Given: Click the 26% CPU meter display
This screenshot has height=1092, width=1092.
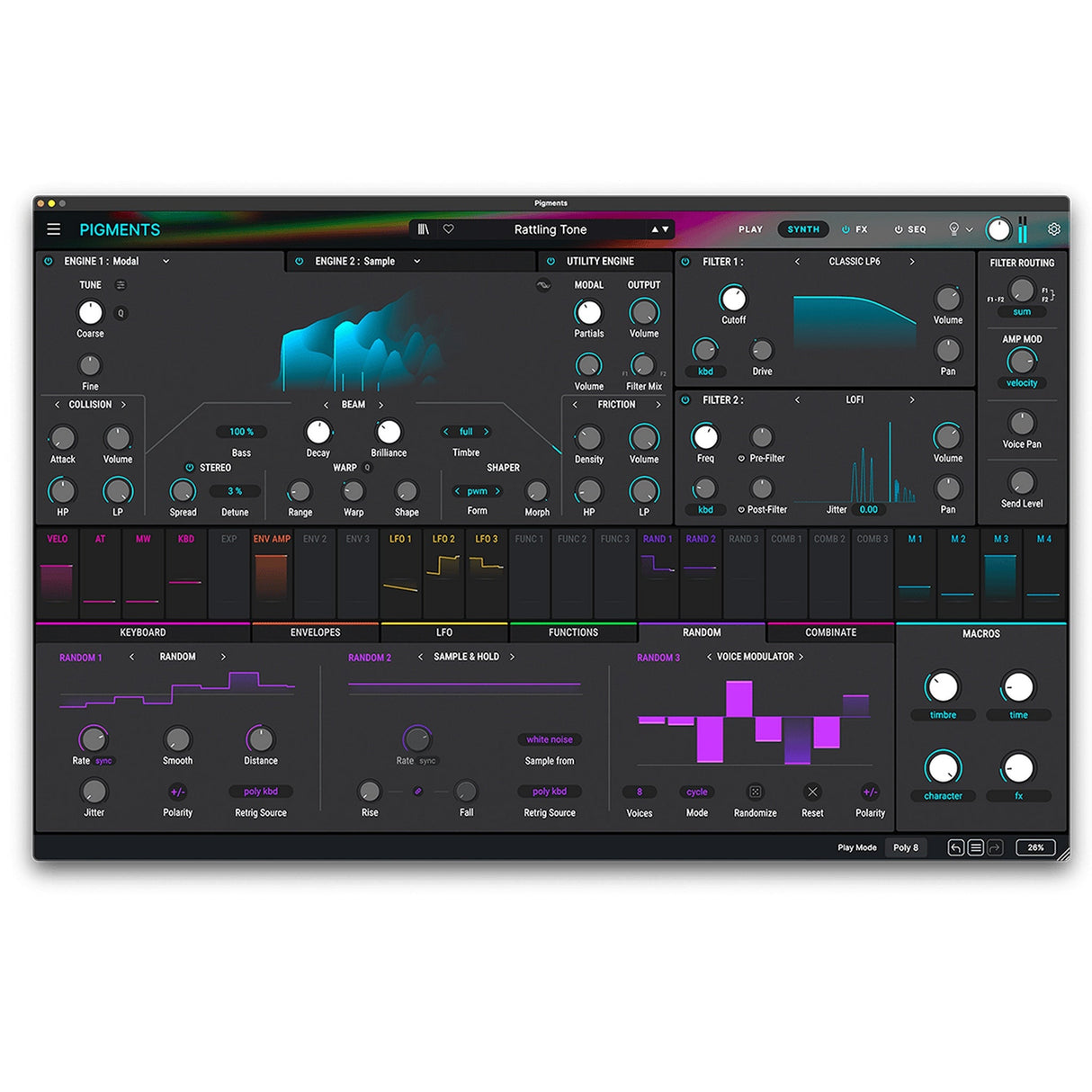Looking at the screenshot, I should 1035,847.
